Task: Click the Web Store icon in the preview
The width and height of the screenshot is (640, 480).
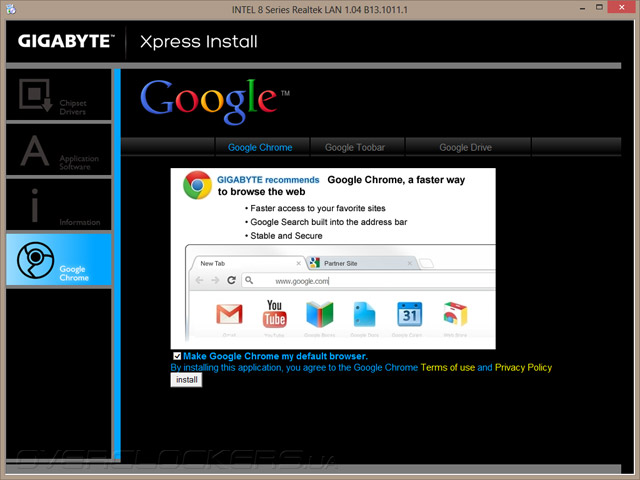Action: point(455,314)
